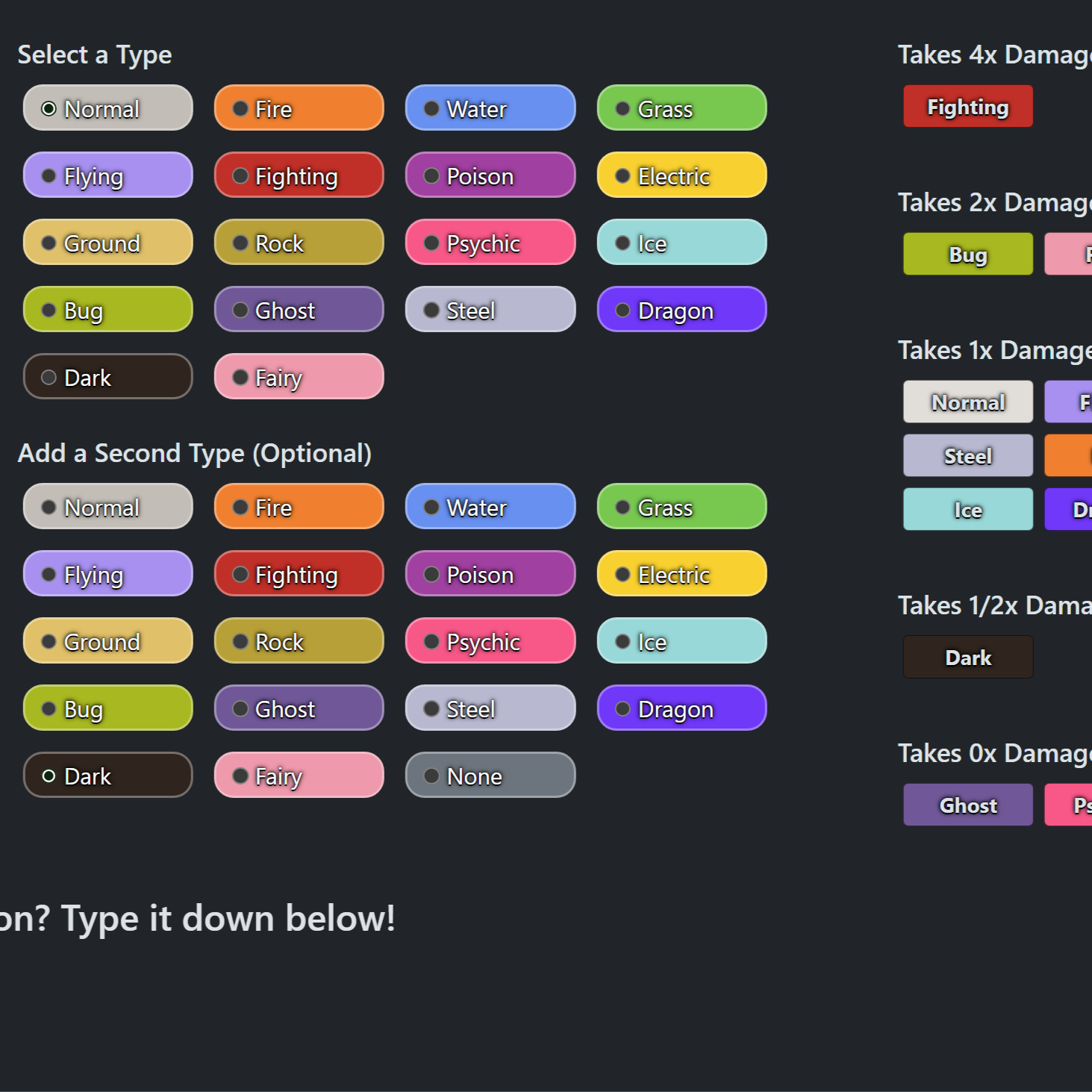1092x1092 pixels.
Task: Select Flying in the first type list
Action: point(107,175)
